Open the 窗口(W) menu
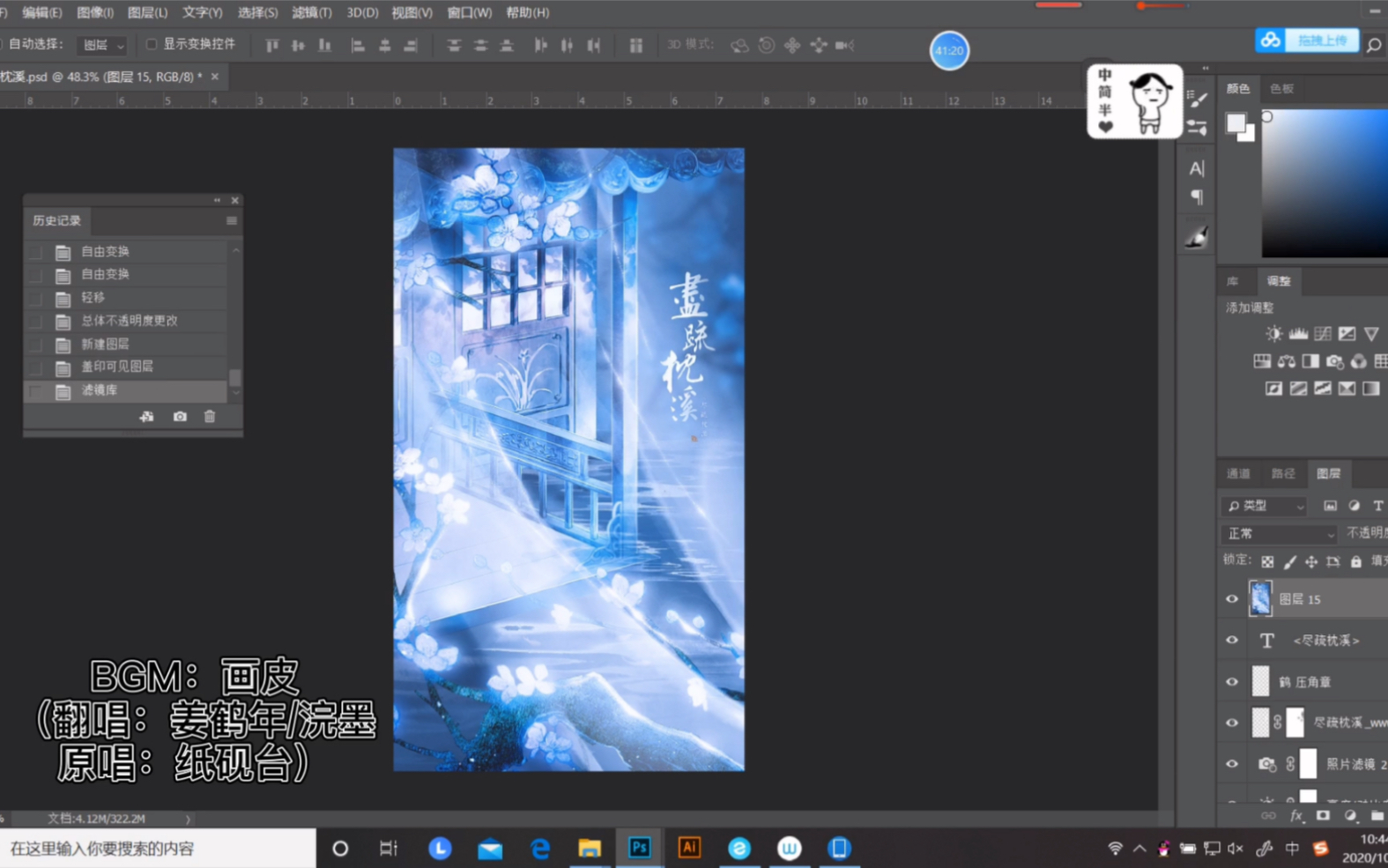The image size is (1388, 868). click(x=470, y=12)
